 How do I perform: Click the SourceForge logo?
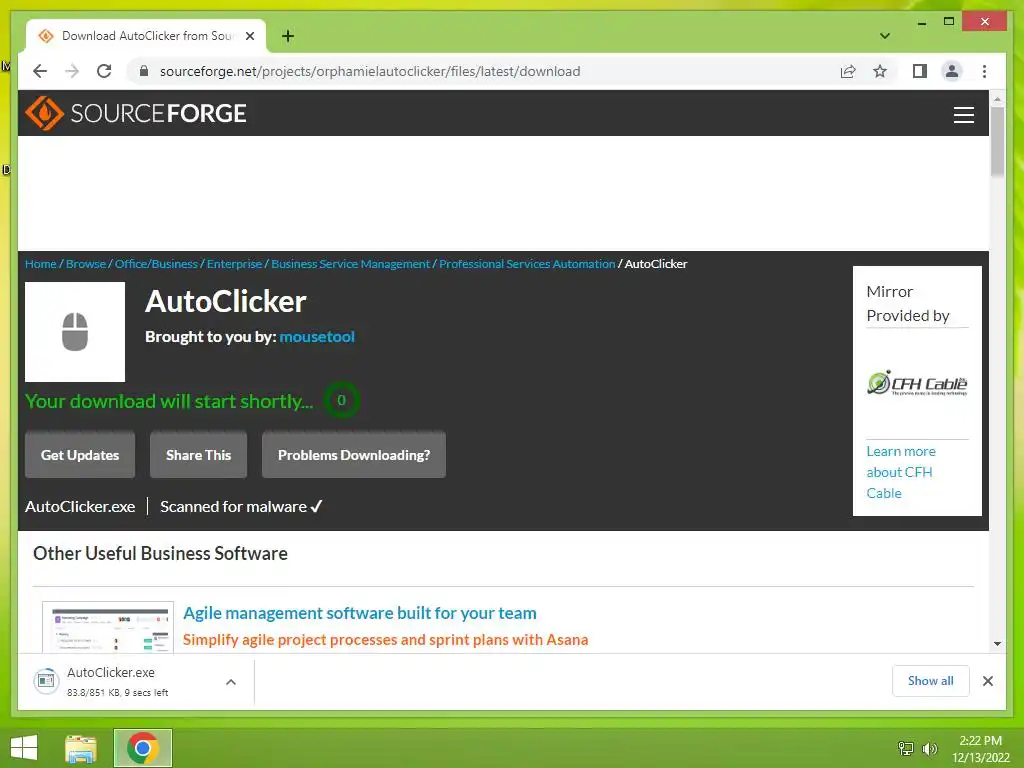(136, 113)
